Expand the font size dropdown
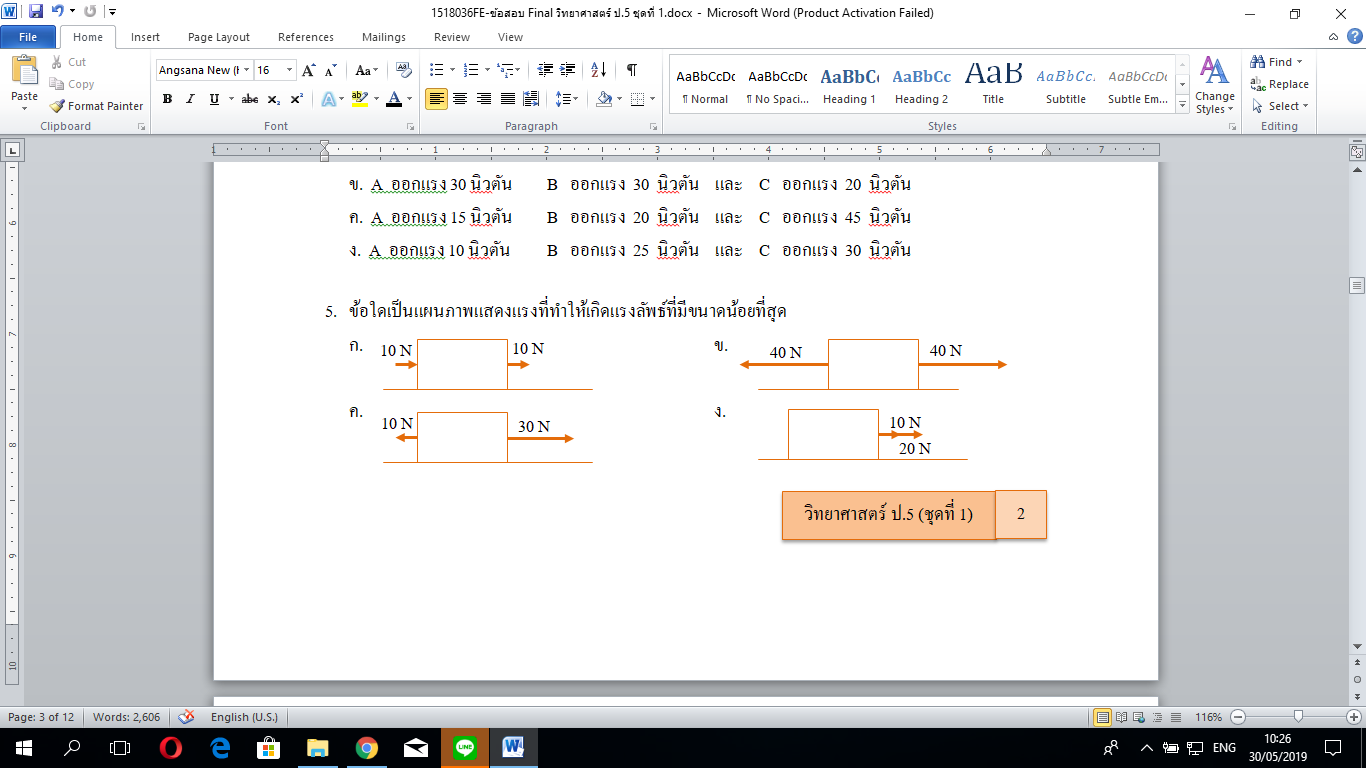The height and width of the screenshot is (768, 1366). point(290,70)
